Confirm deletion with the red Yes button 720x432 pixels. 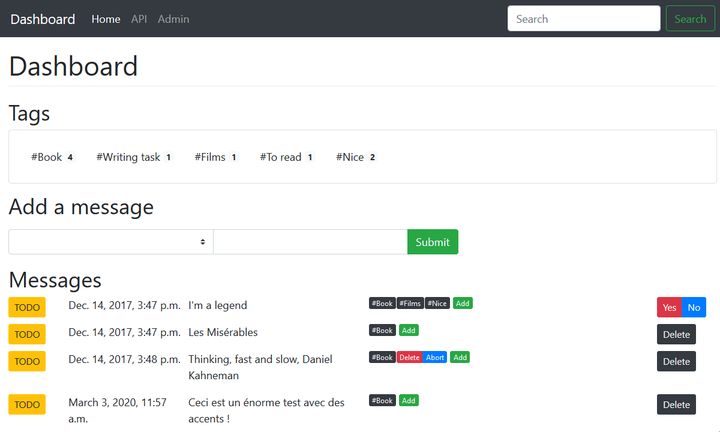[669, 307]
